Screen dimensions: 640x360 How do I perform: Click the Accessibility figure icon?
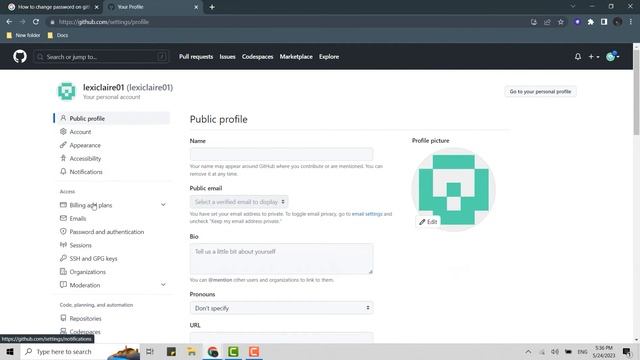63,158
